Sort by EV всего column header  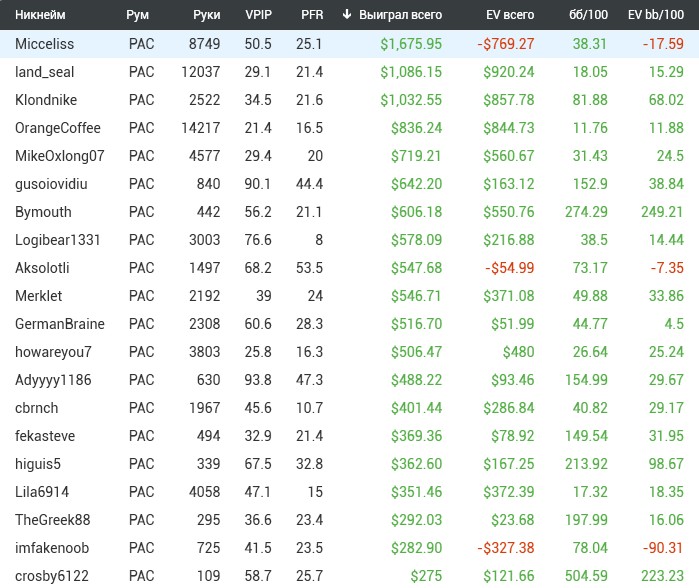tap(510, 15)
